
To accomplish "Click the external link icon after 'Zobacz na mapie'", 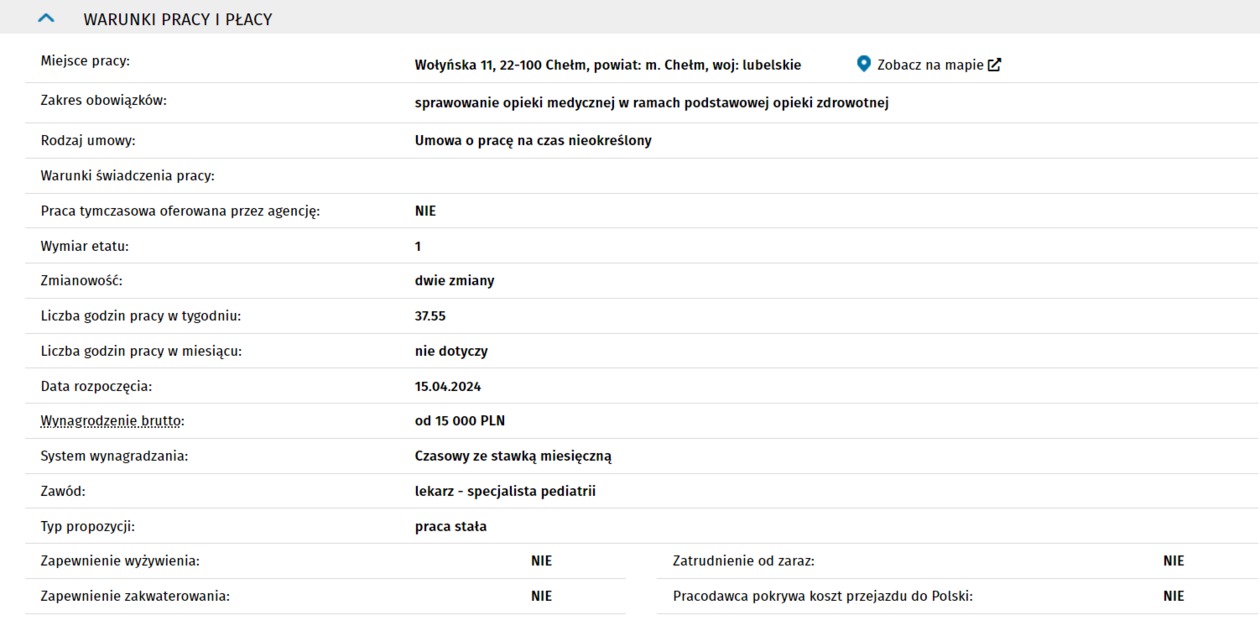I will [x=994, y=65].
